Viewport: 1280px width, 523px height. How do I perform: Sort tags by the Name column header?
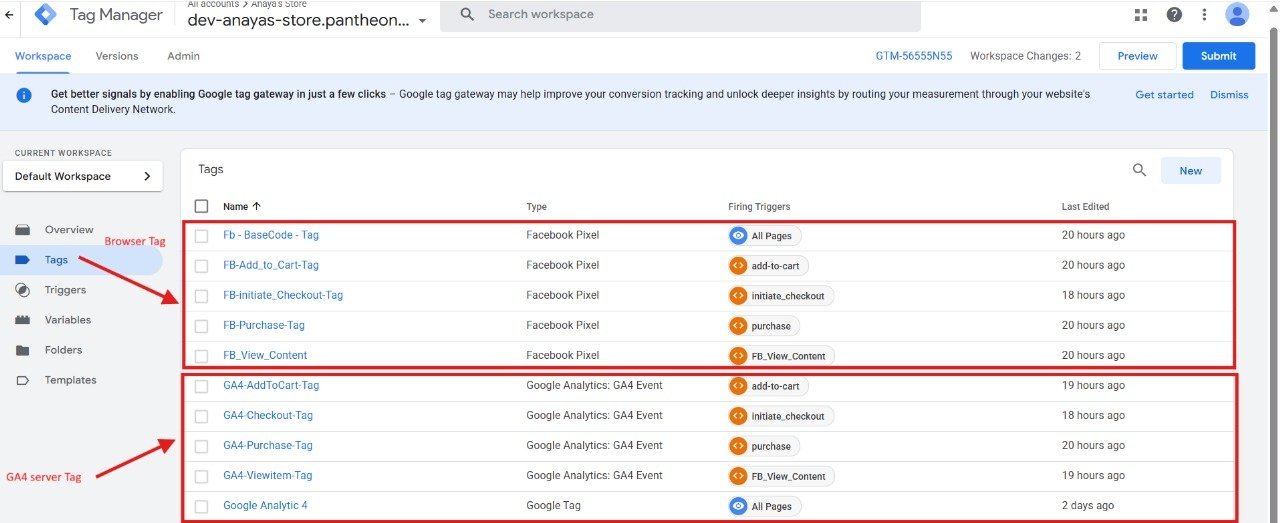point(236,207)
